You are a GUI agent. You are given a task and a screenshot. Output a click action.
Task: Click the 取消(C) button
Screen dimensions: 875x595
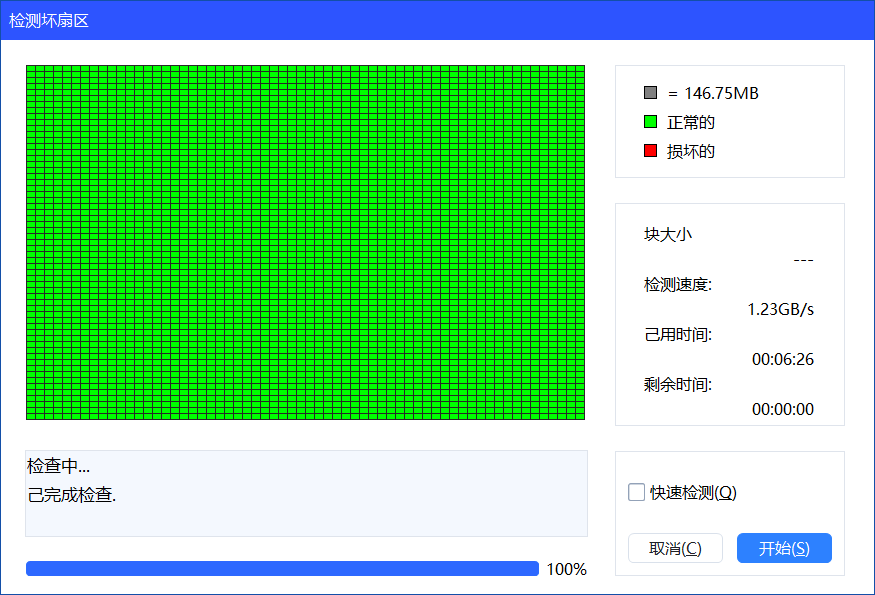(x=675, y=548)
